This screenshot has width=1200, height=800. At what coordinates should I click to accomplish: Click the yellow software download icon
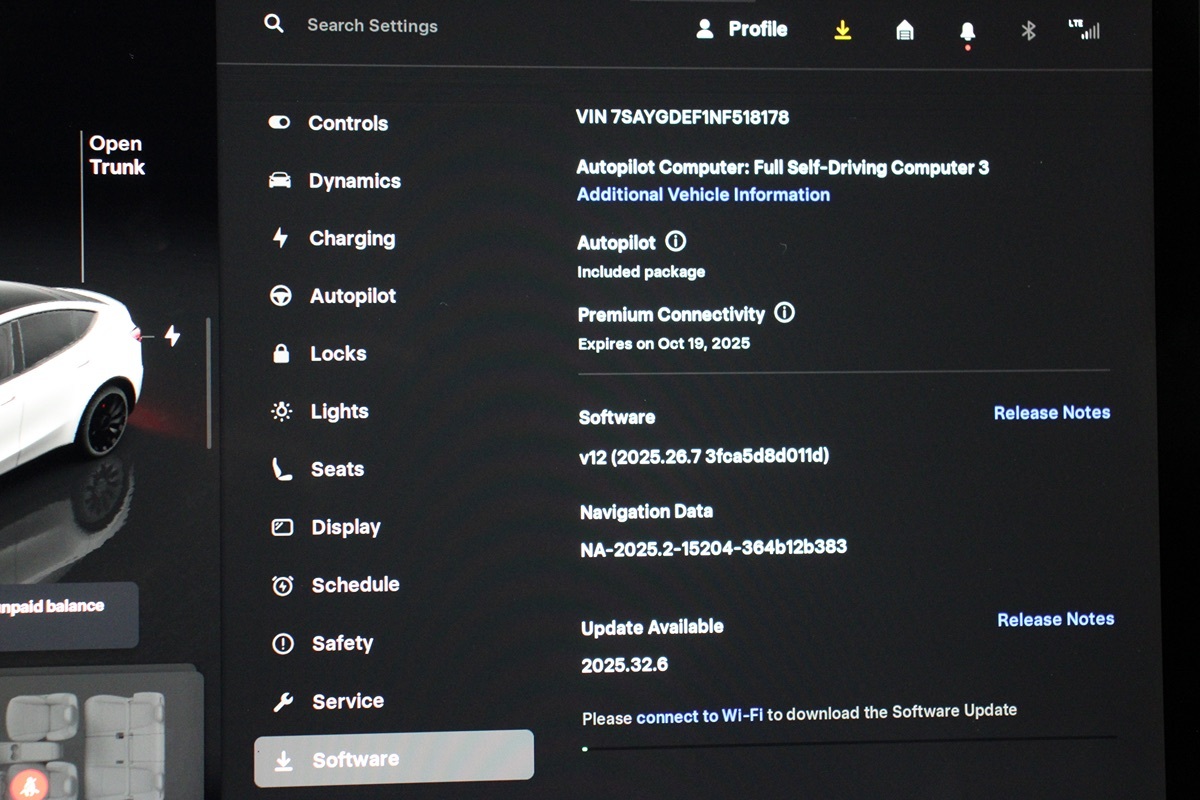[x=843, y=30]
